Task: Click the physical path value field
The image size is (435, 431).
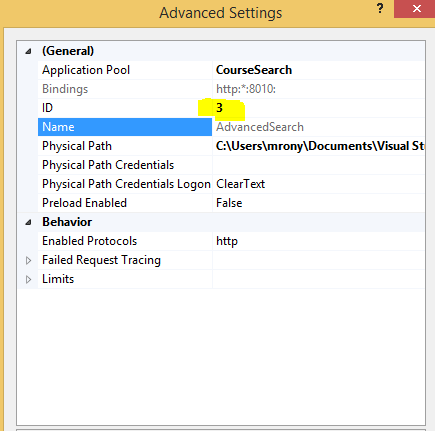Action: tap(318, 146)
